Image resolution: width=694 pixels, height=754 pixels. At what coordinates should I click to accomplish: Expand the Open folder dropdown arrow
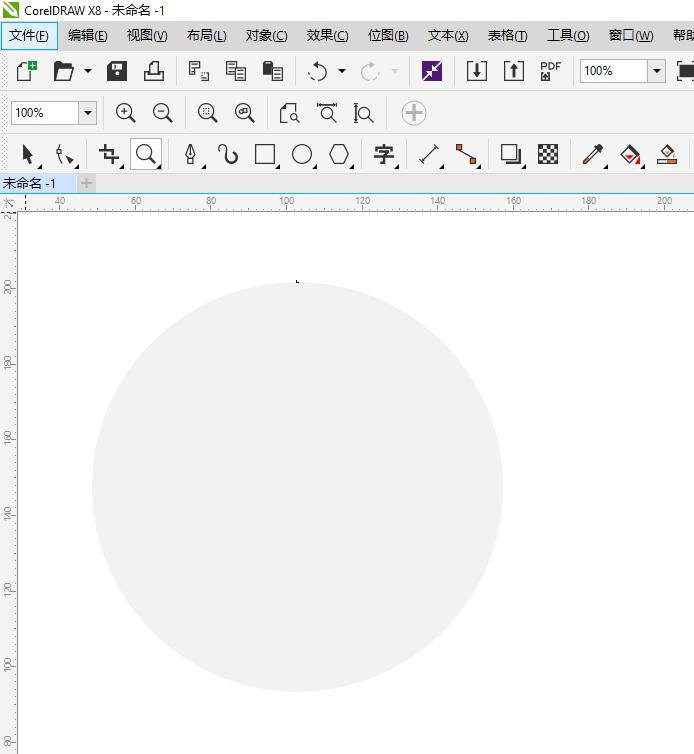point(88,71)
